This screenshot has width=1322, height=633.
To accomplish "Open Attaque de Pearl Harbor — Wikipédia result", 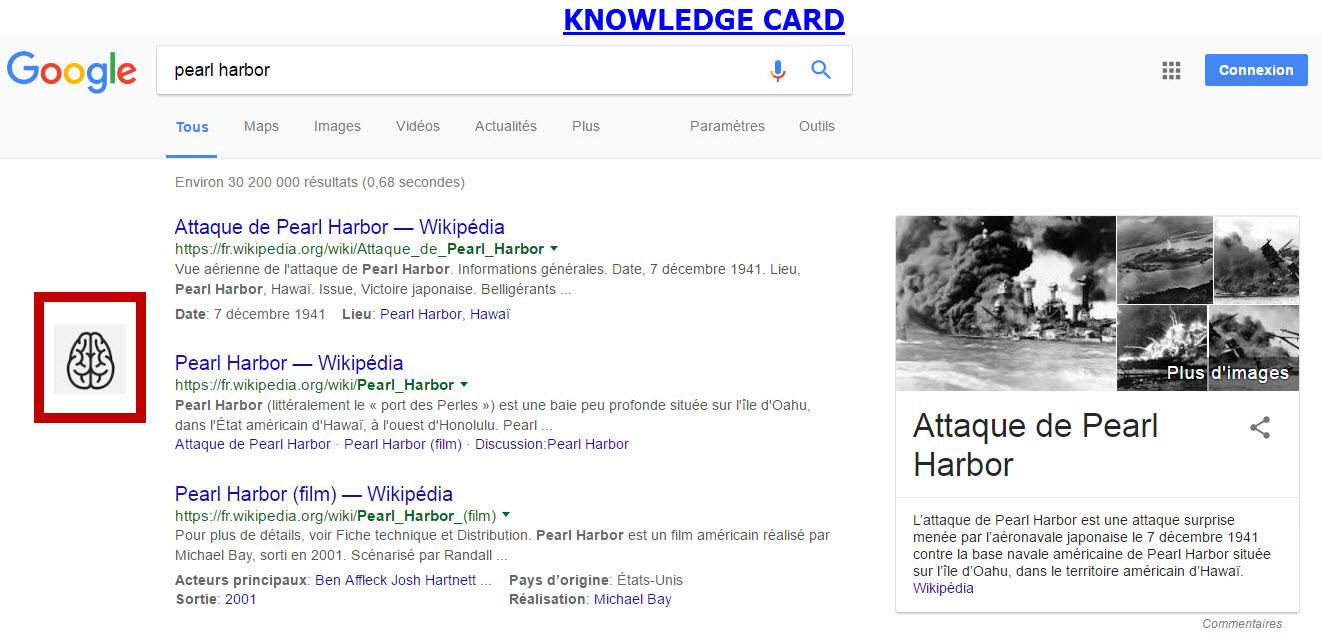I will [x=340, y=227].
